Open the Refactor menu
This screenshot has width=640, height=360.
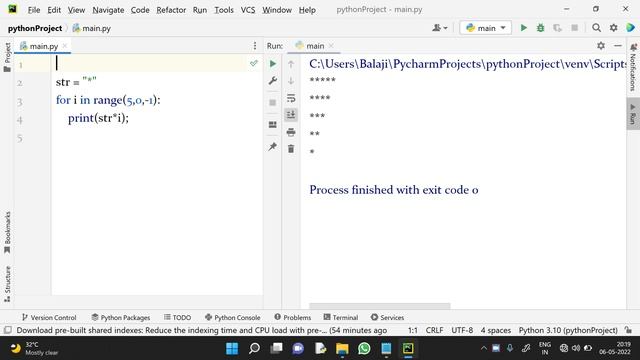pyautogui.click(x=171, y=10)
